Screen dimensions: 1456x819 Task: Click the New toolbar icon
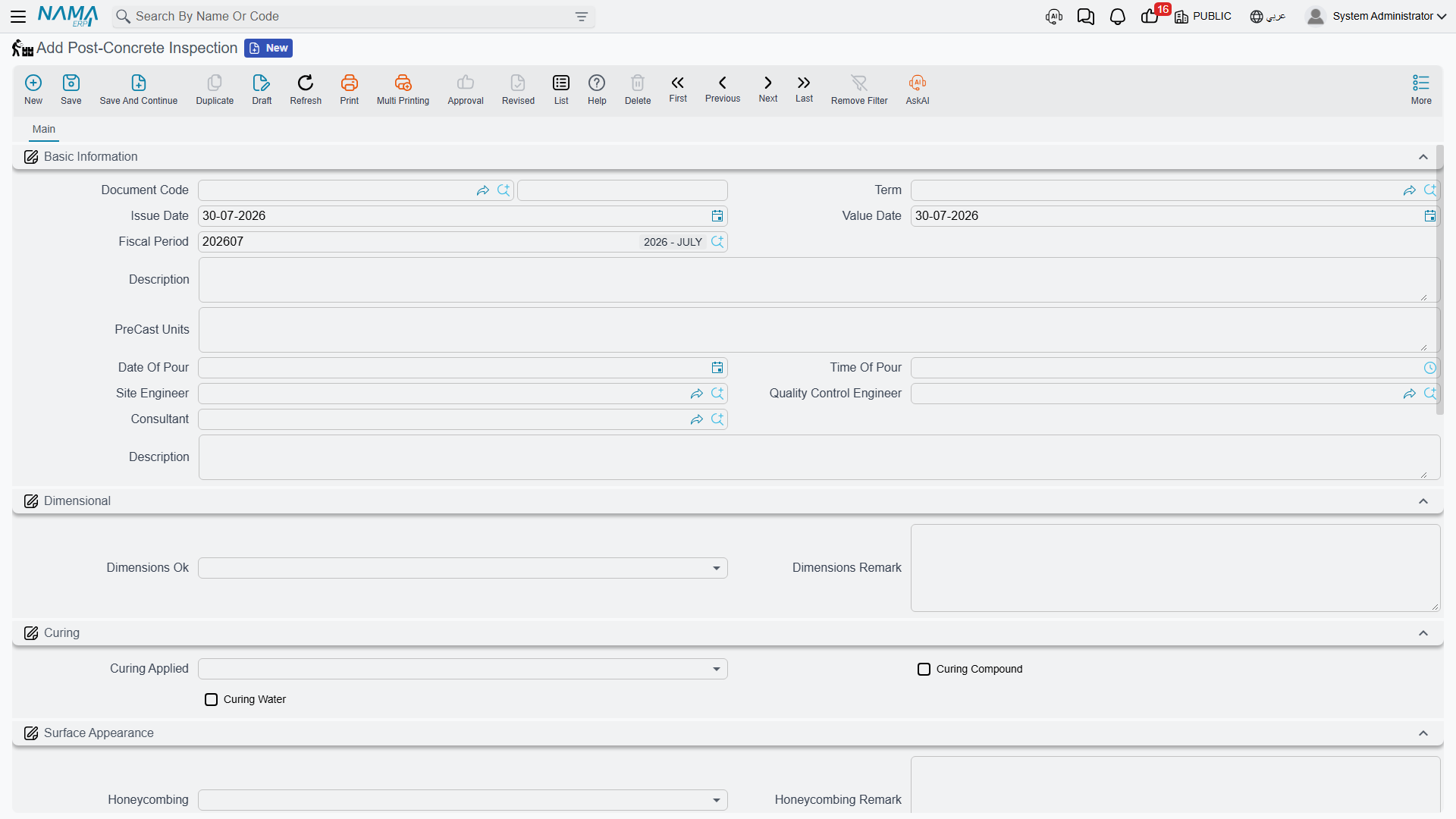tap(33, 89)
